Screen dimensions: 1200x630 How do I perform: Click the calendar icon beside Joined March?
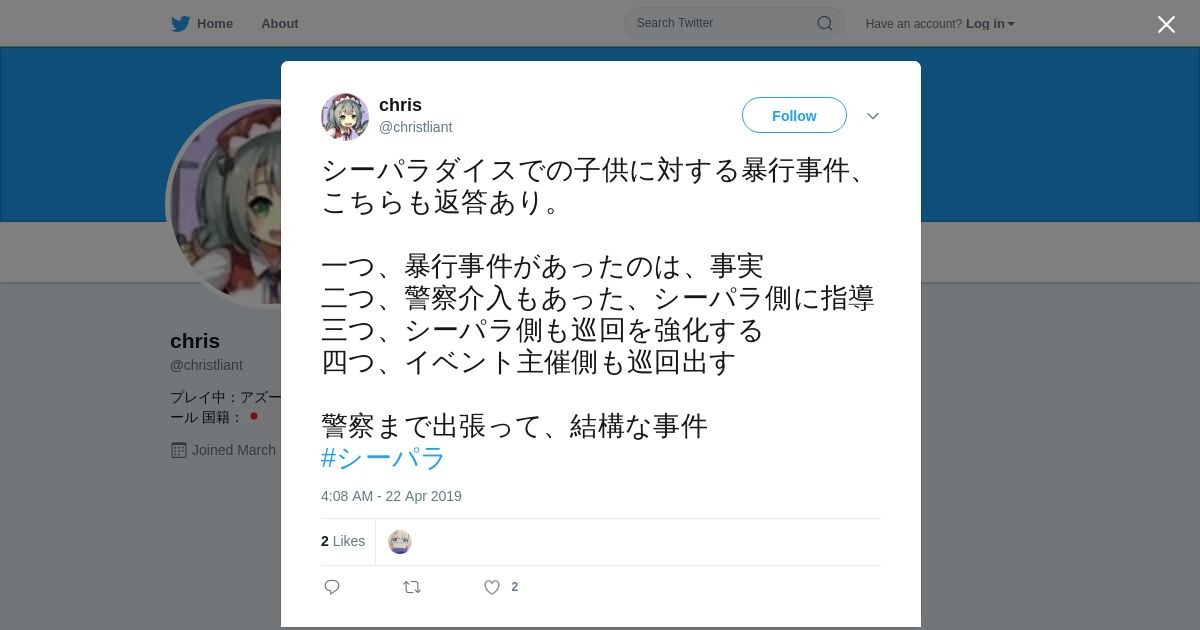click(179, 450)
